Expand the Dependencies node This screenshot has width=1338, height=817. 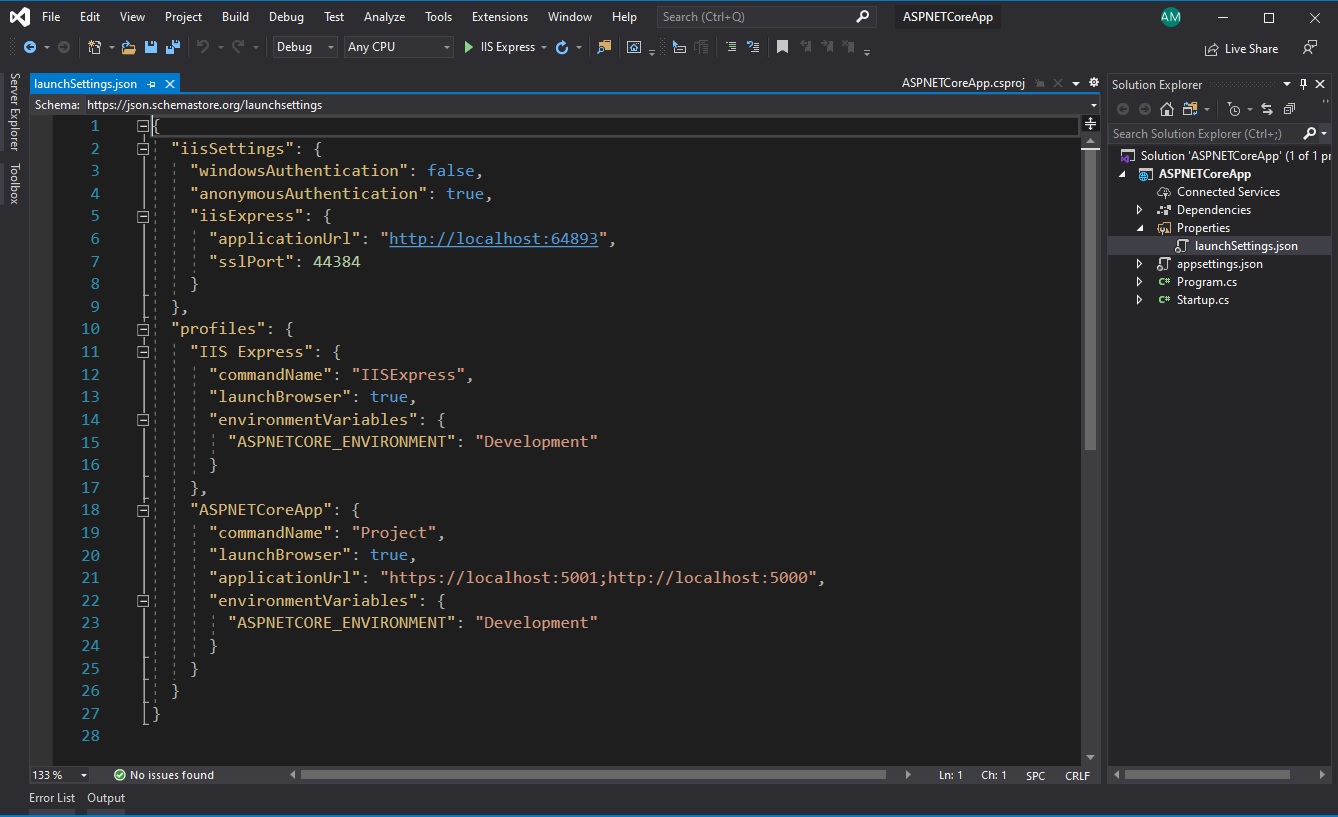tap(1139, 210)
